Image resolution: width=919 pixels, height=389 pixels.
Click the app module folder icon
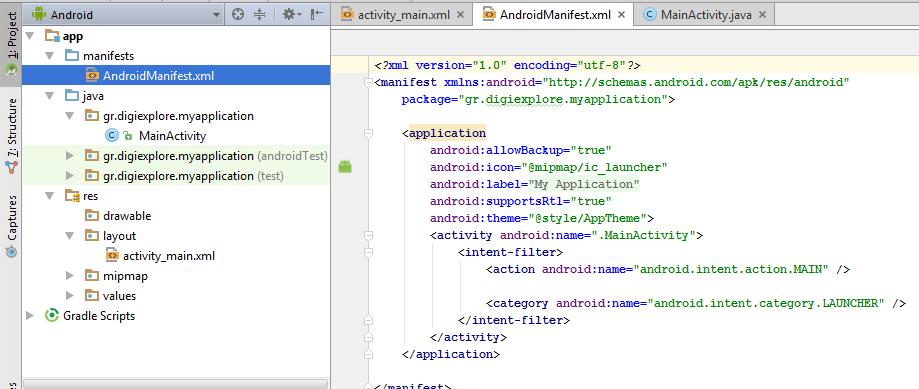click(x=52, y=36)
